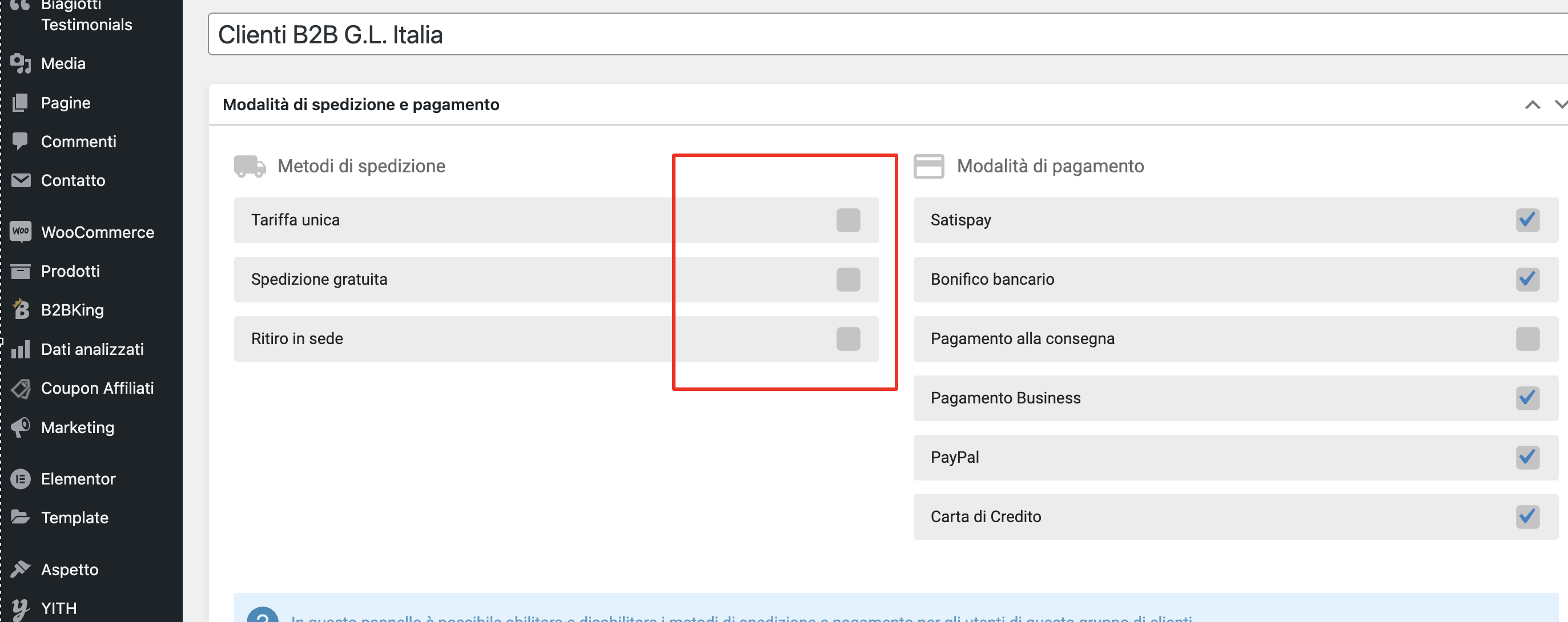
Task: Click the Modalità di pagamento heading
Action: click(1050, 166)
